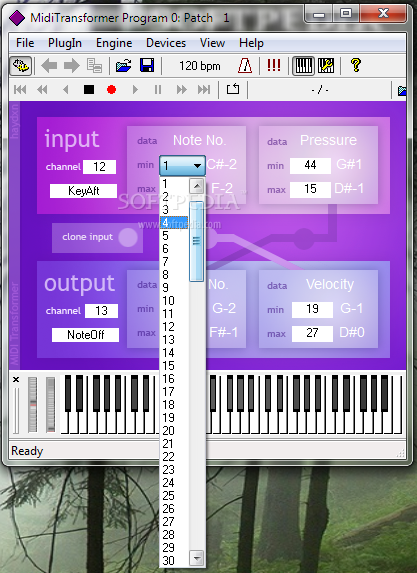This screenshot has height=573, width=417.
Task: Click the previous program left arrow
Action: point(49,66)
